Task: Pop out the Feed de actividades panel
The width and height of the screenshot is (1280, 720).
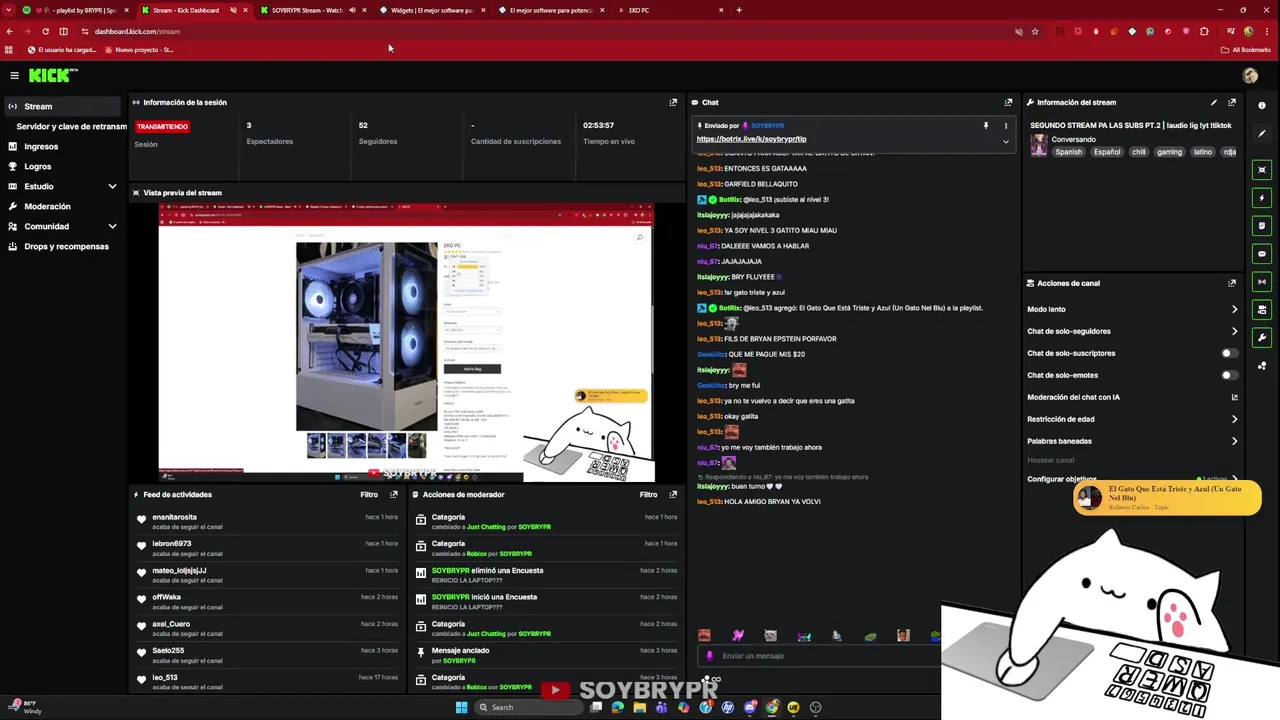Action: coord(394,494)
